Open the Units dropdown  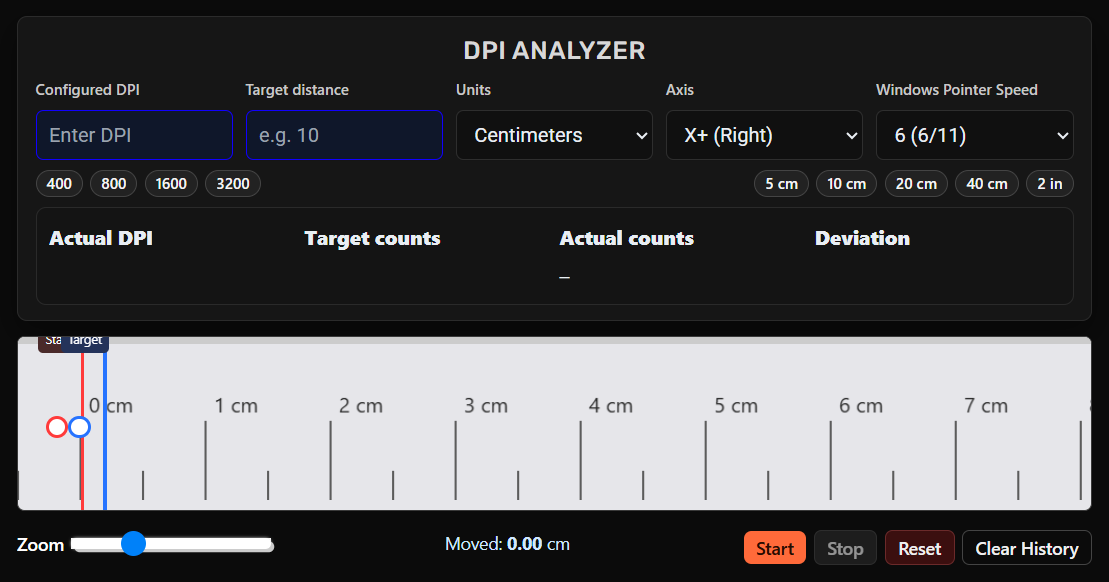pos(554,134)
